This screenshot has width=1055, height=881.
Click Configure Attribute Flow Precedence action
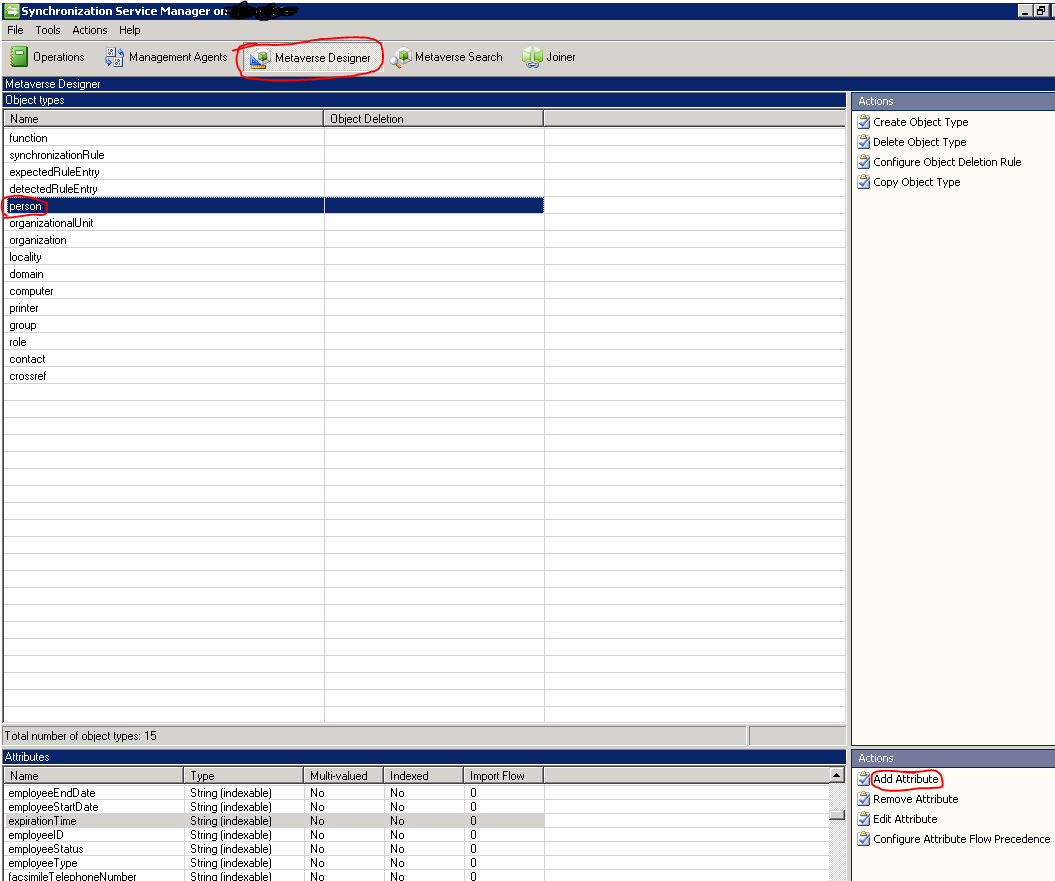tap(961, 839)
